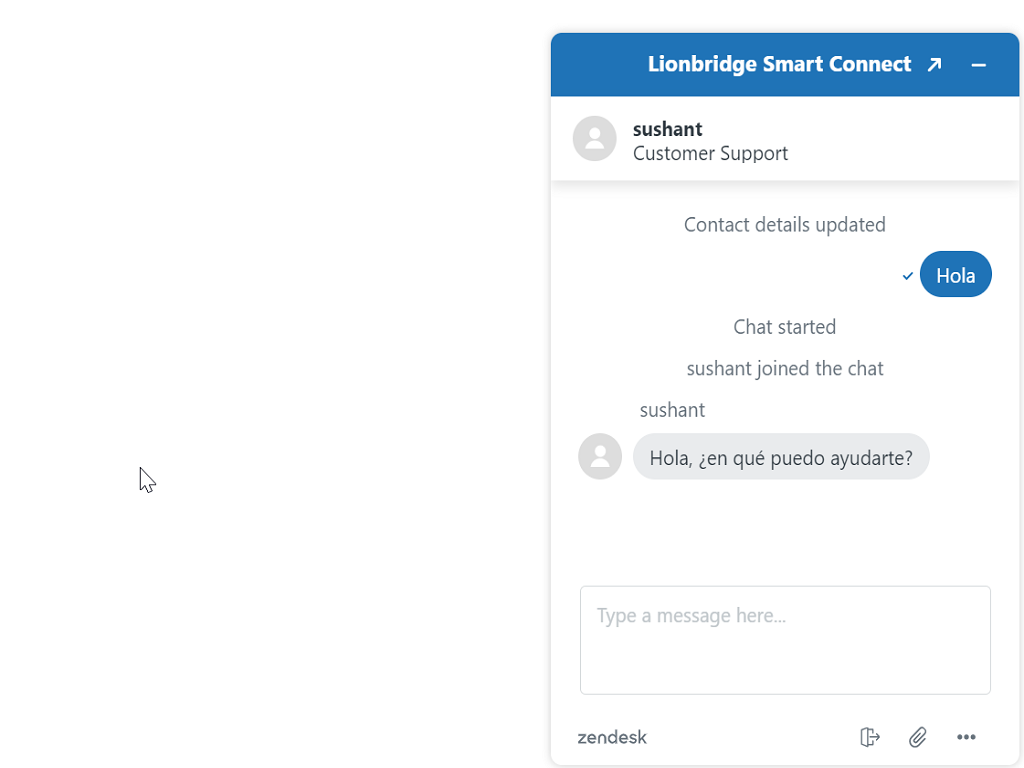This screenshot has width=1024, height=768.
Task: Click the blue Hola message bubble
Action: click(955, 274)
